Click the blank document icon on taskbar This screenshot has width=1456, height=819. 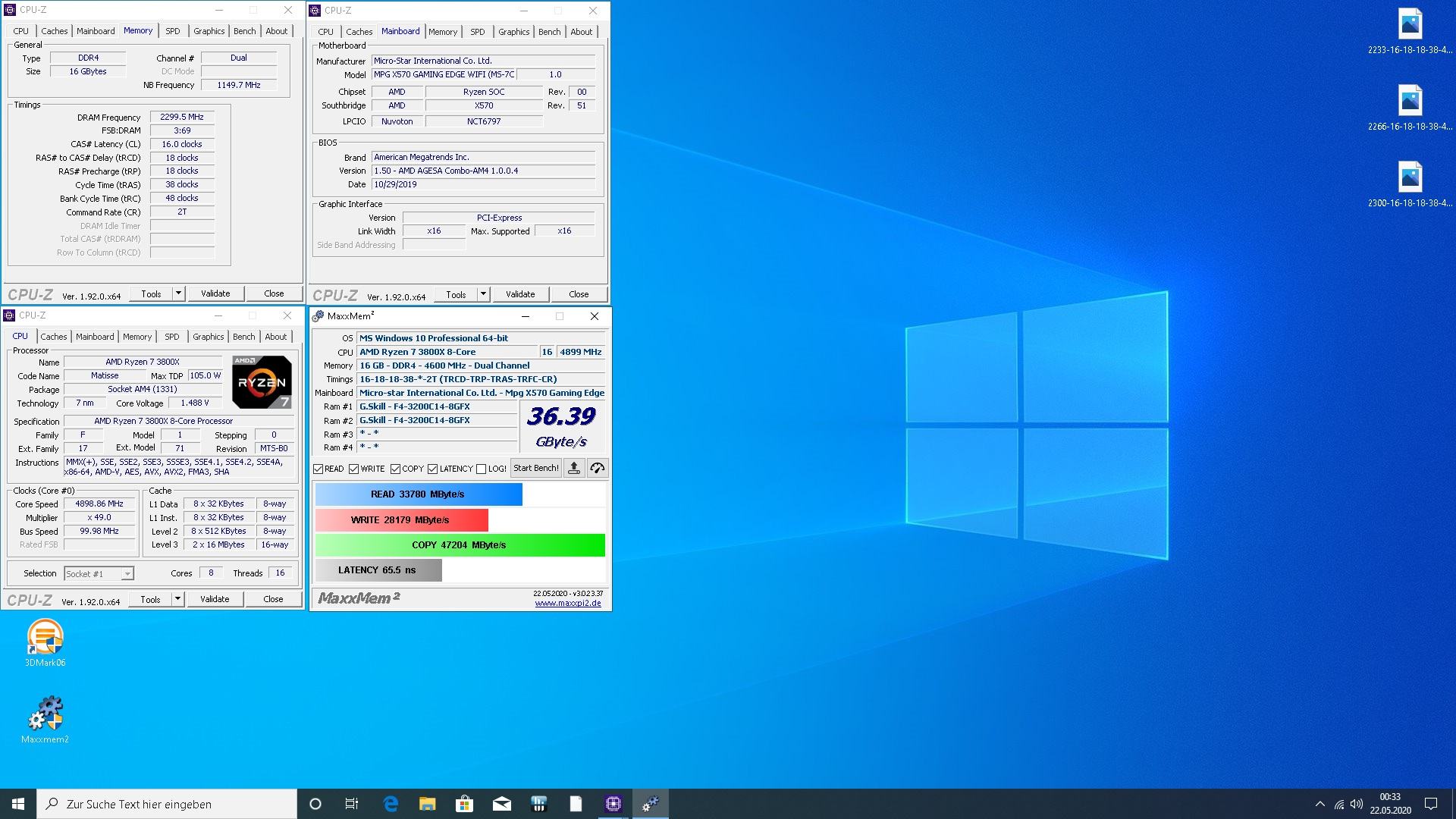coord(576,804)
